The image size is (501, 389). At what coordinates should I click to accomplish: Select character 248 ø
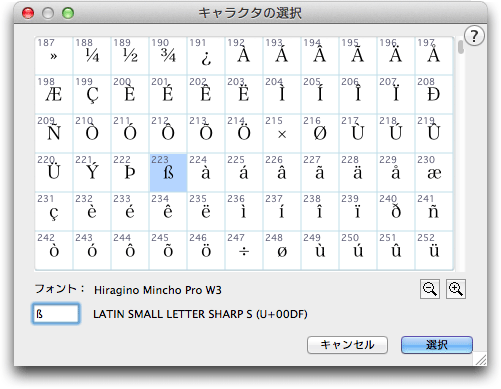[282, 251]
